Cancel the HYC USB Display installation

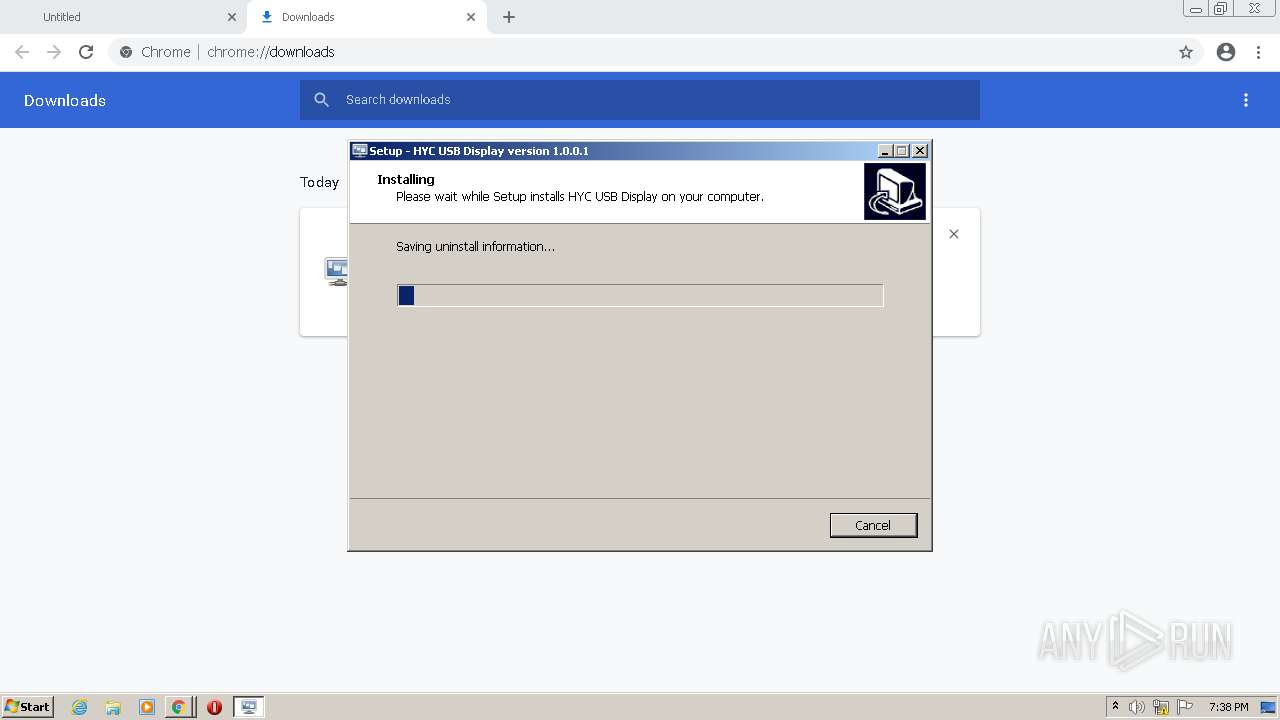coord(873,525)
